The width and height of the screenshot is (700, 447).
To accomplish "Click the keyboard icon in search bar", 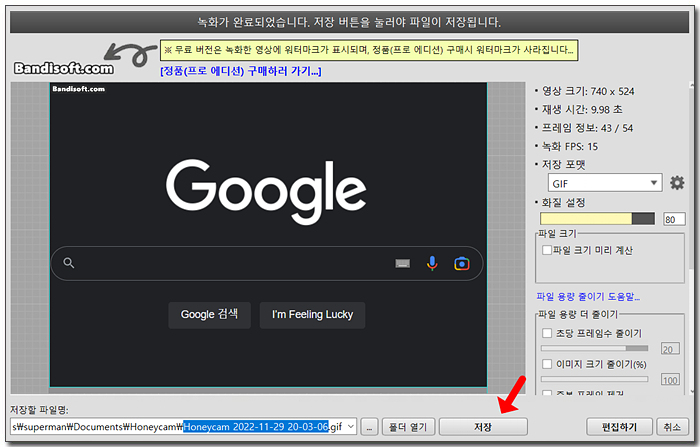I will tap(403, 263).
